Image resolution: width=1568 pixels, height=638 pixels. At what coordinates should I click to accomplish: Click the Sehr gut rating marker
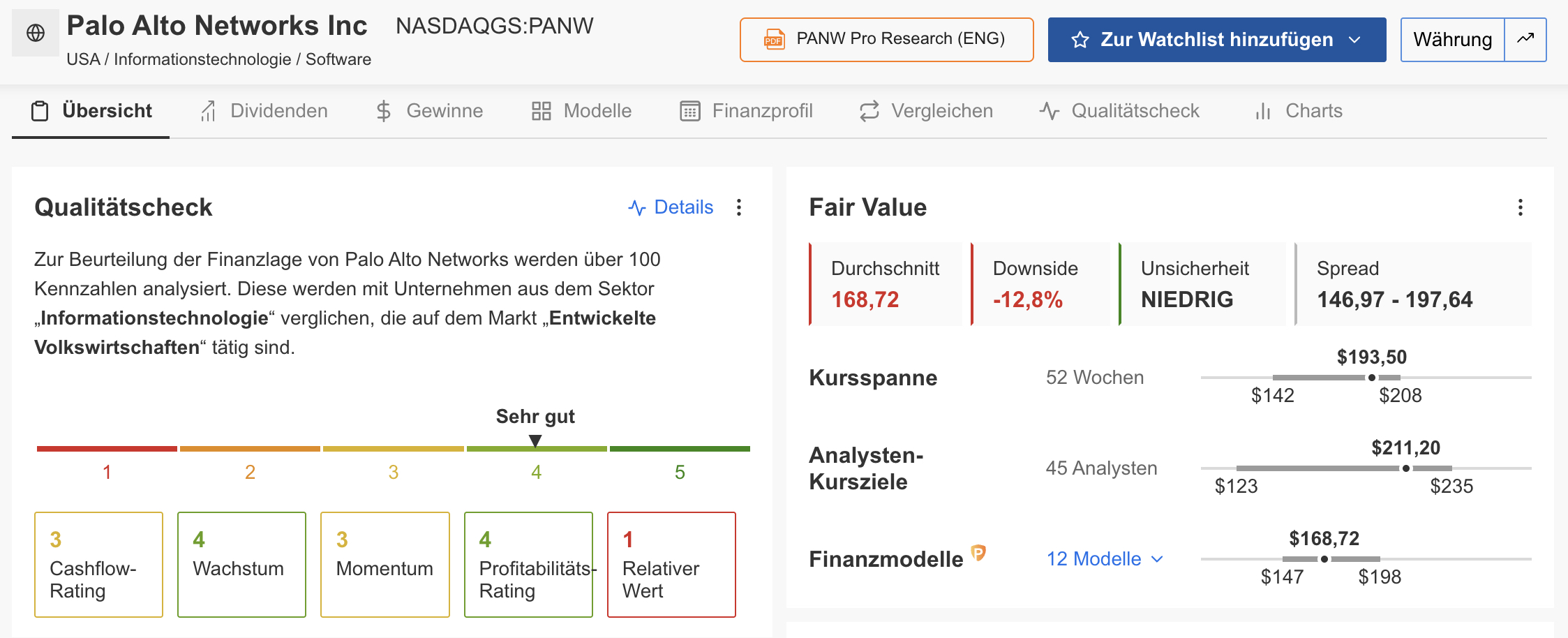535,440
